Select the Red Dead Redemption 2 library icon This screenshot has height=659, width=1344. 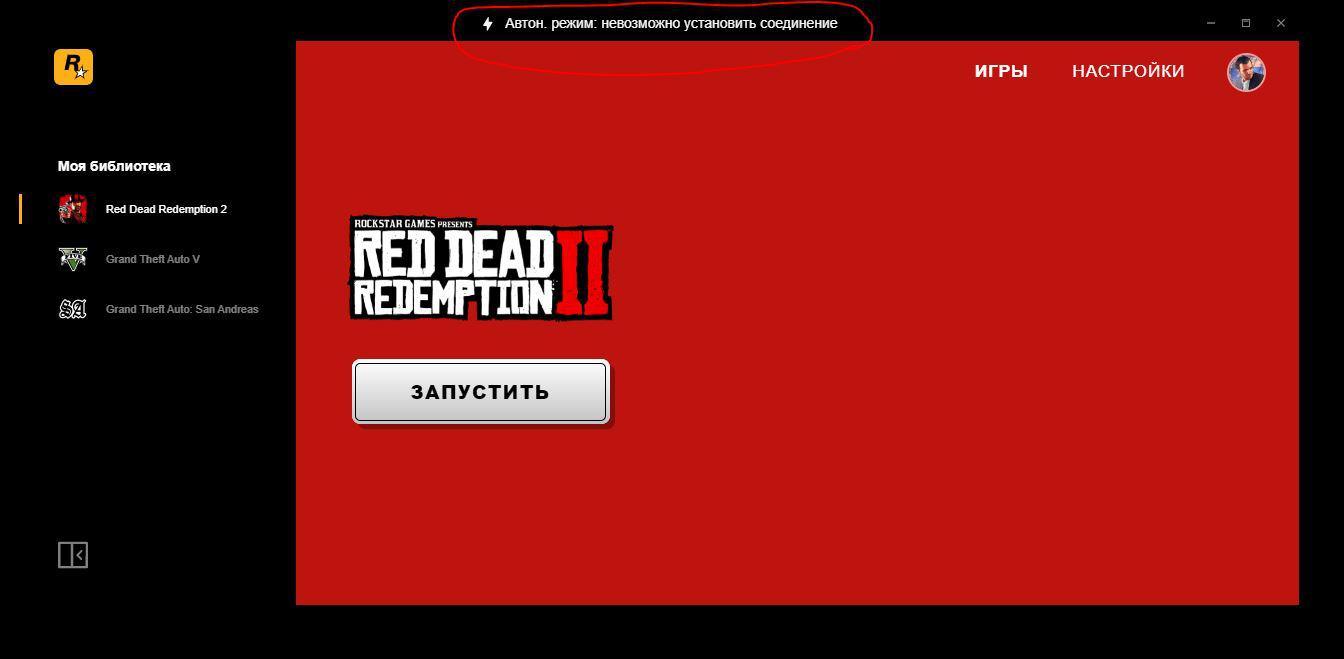tap(73, 209)
